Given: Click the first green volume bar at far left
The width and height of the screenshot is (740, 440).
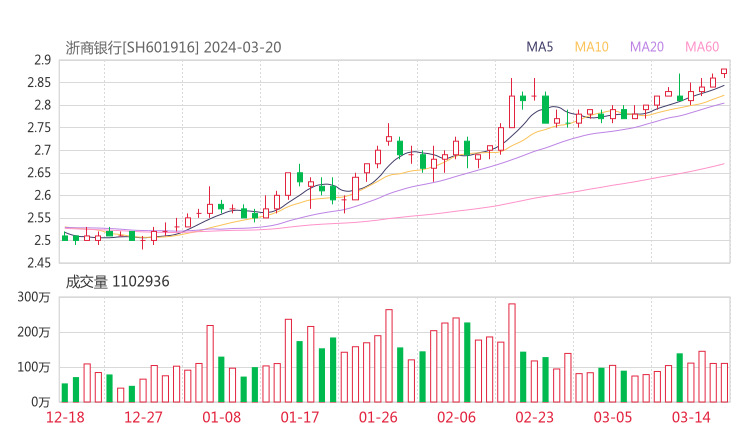Looking at the screenshot, I should click(65, 392).
